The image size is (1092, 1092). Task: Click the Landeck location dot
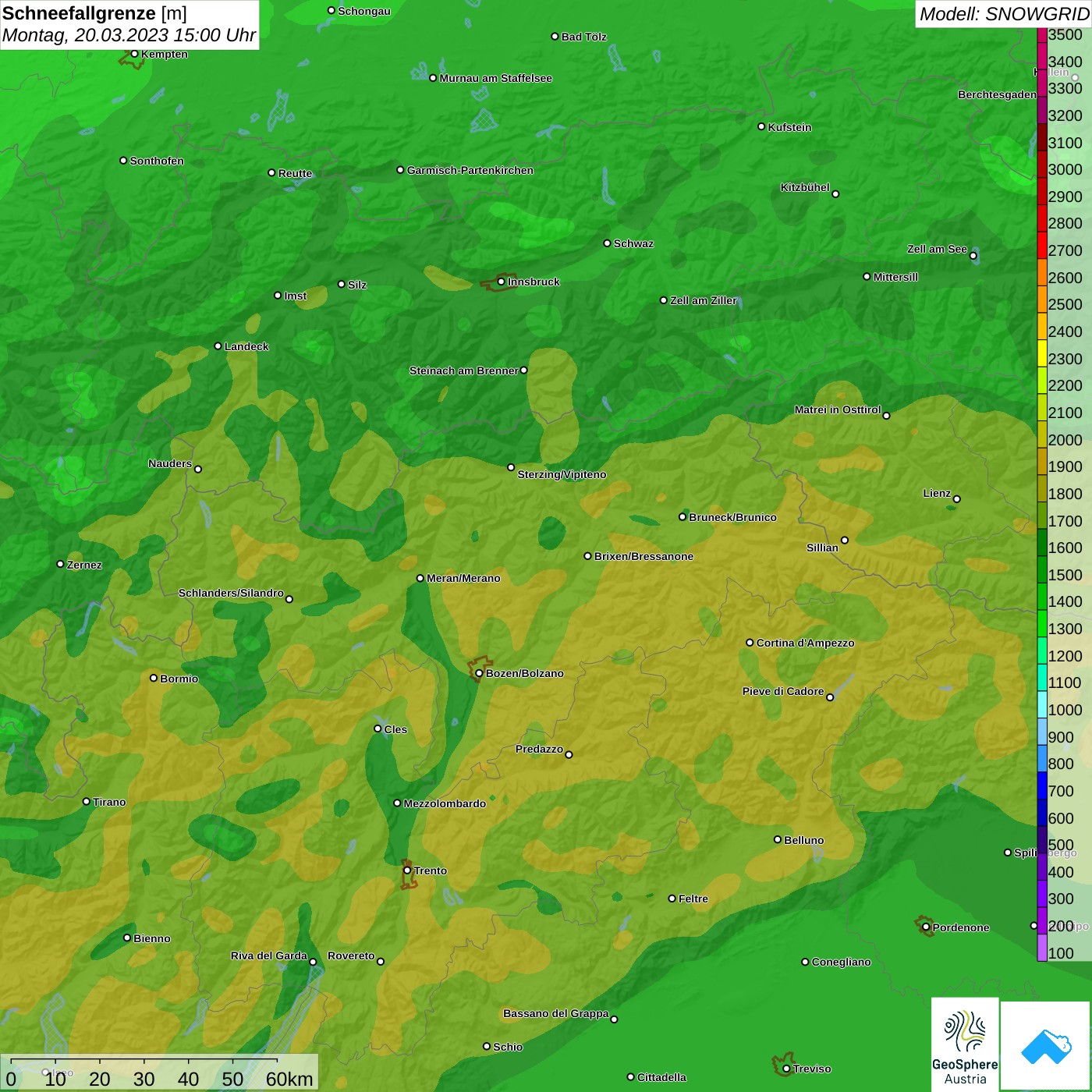point(218,346)
